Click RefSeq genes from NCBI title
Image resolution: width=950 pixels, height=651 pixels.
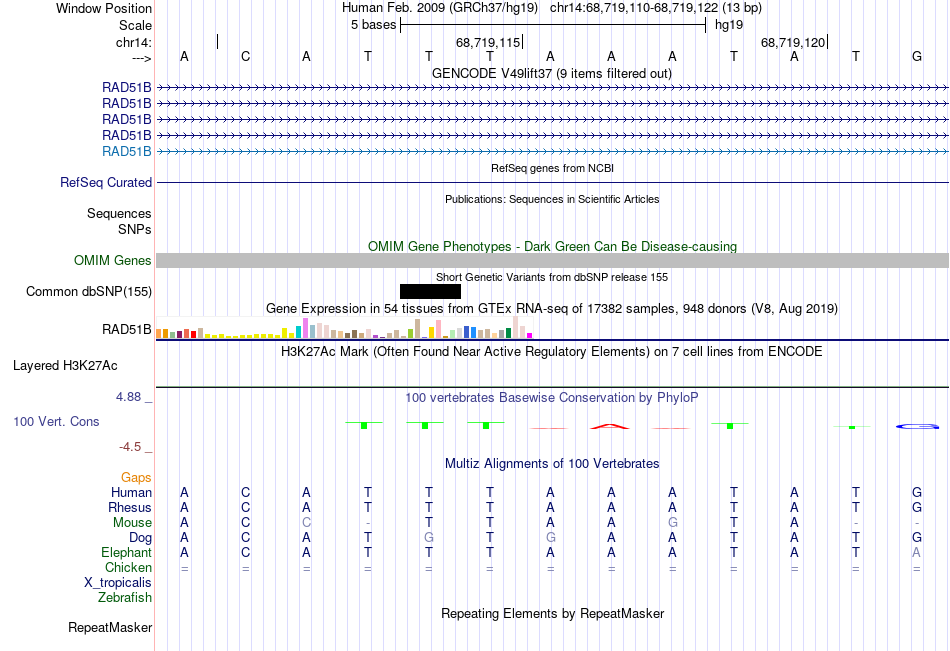coord(553,168)
